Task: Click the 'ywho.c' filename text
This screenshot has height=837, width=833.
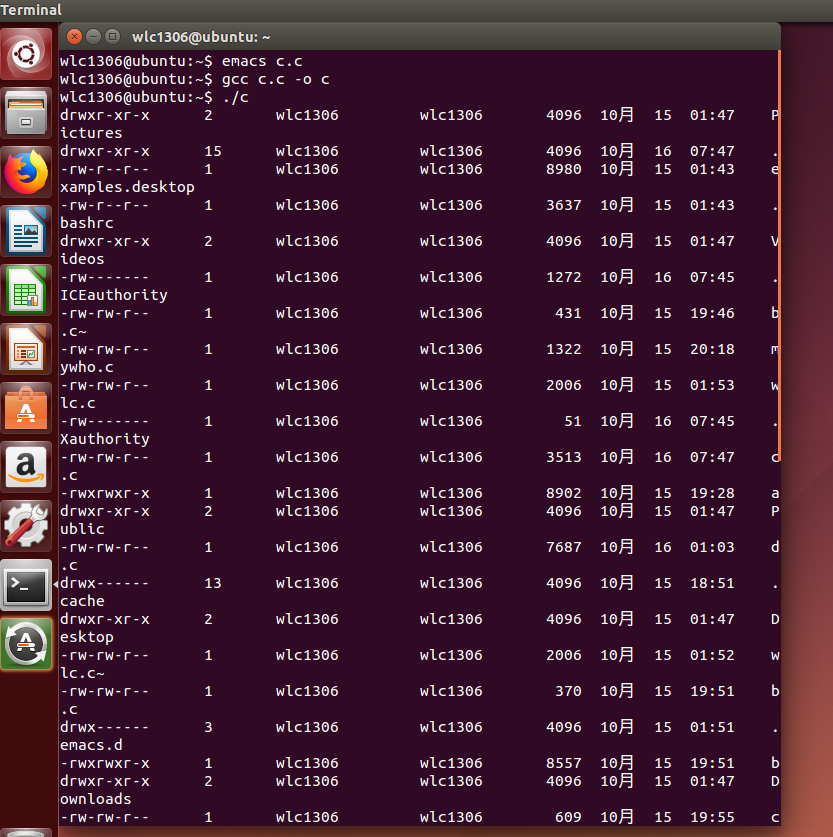Action: 86,367
